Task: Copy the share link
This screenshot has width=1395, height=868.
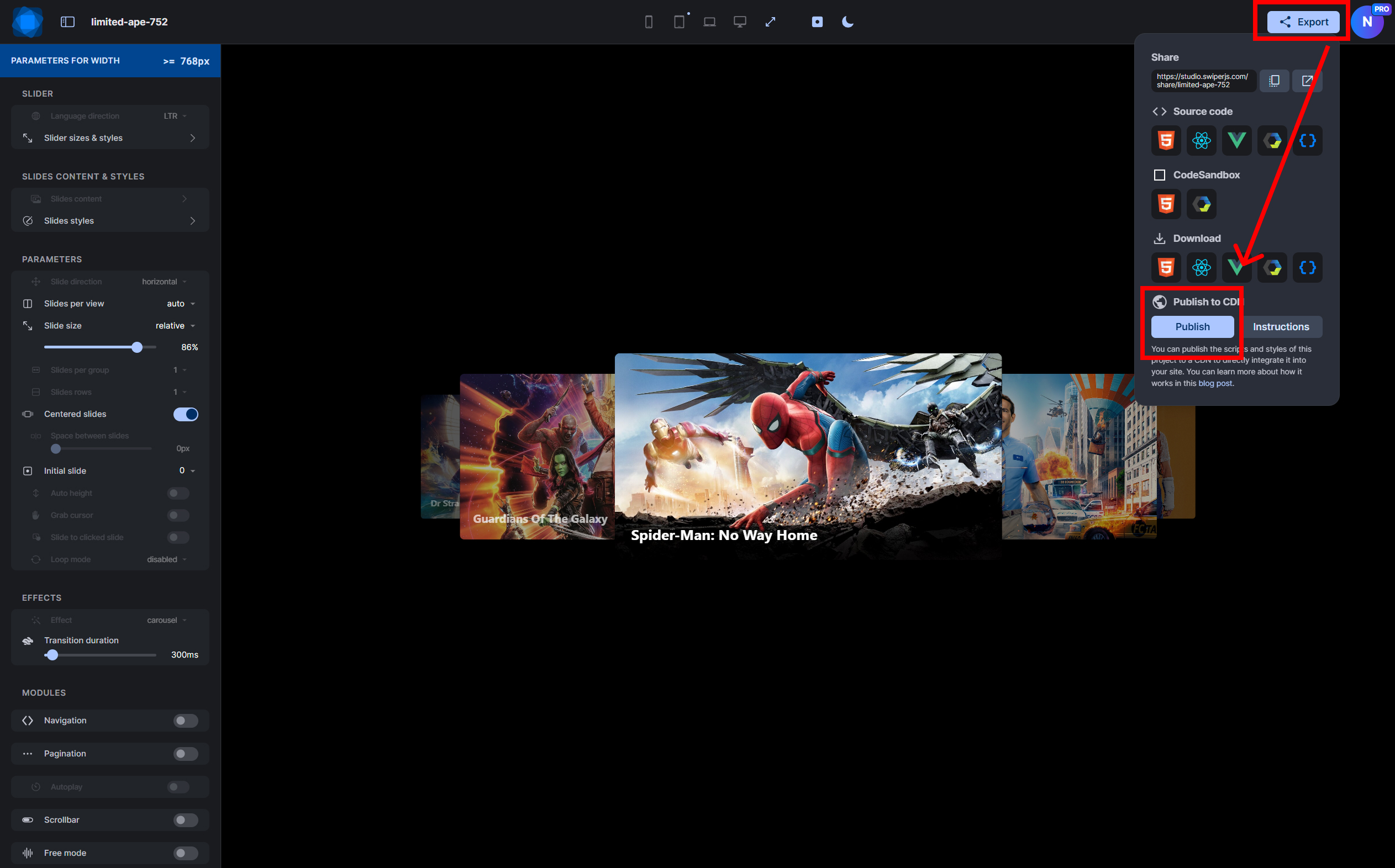Action: click(x=1274, y=81)
